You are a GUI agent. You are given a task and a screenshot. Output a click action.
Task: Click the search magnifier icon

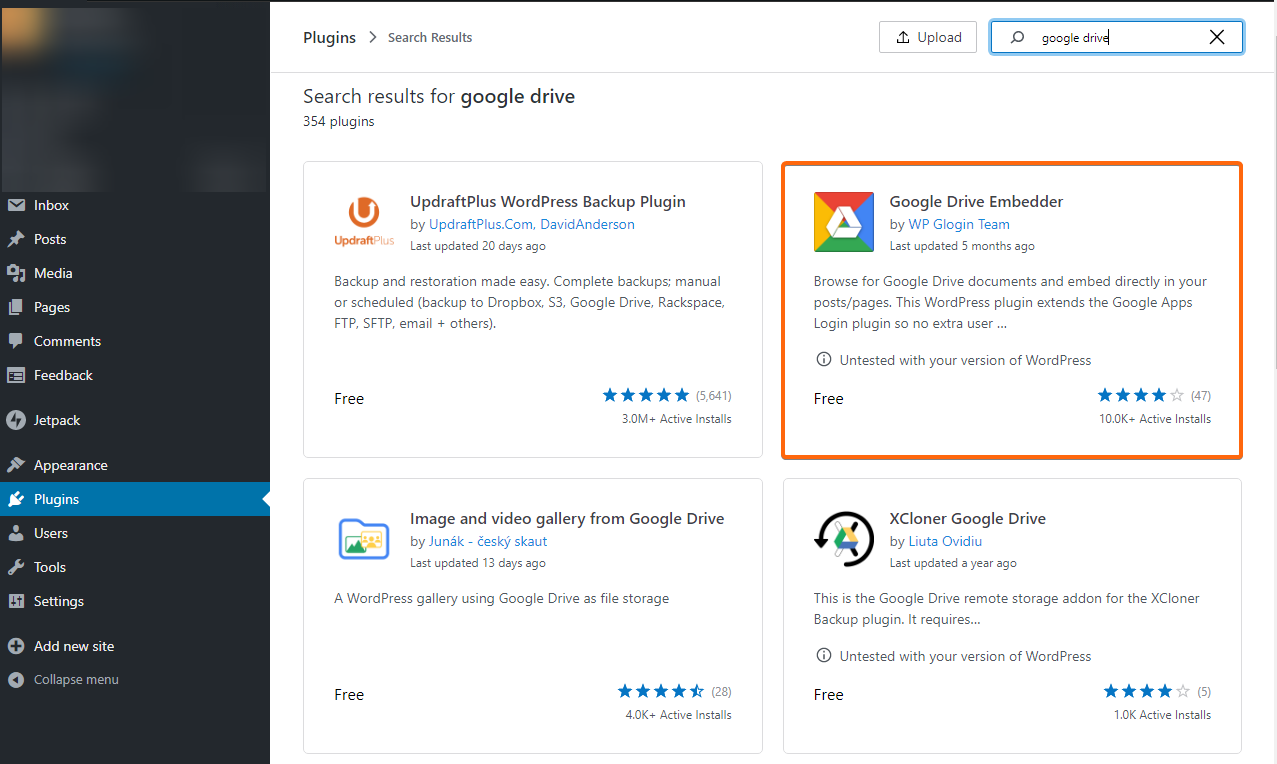click(1017, 37)
